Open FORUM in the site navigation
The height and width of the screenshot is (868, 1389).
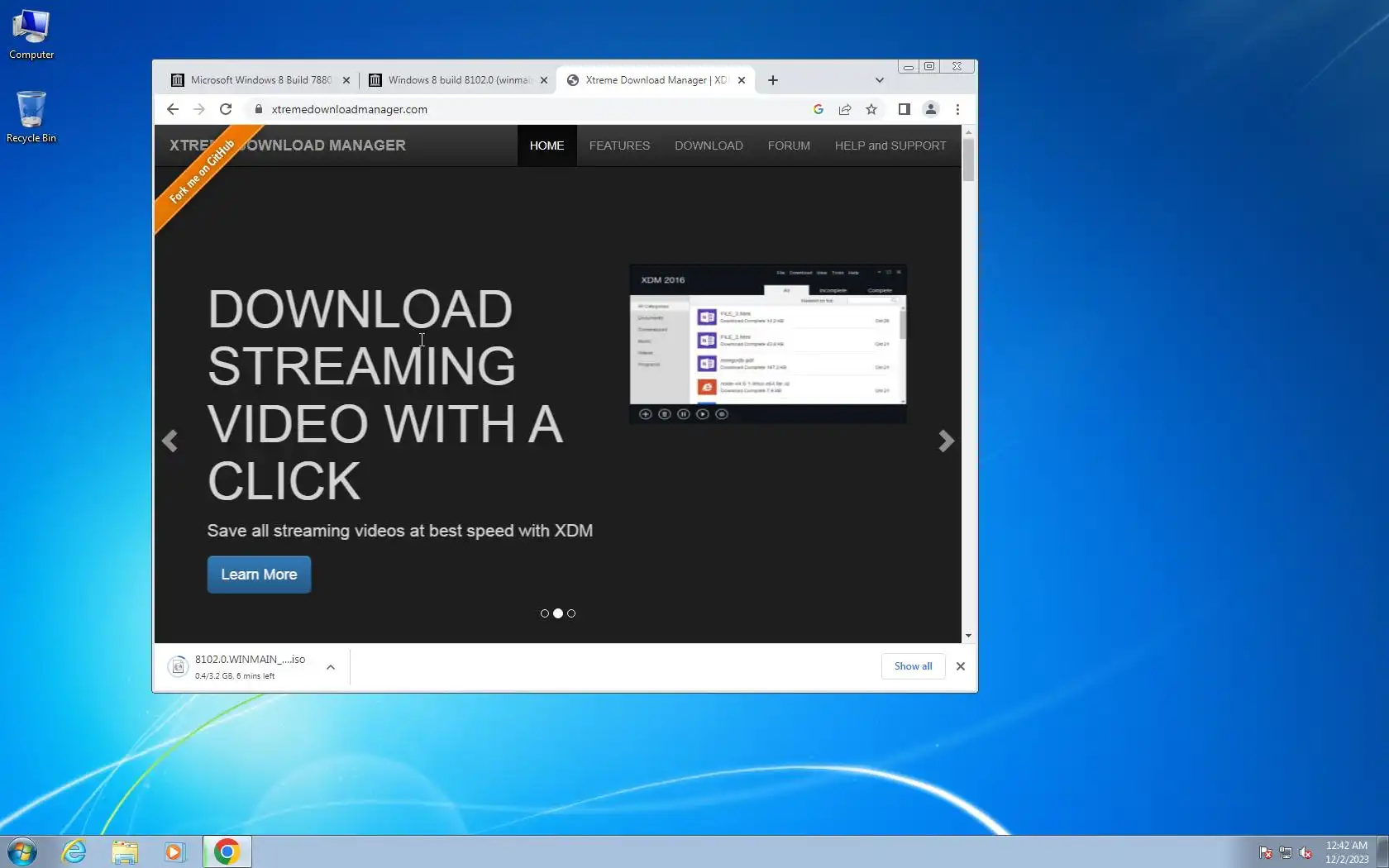789,145
